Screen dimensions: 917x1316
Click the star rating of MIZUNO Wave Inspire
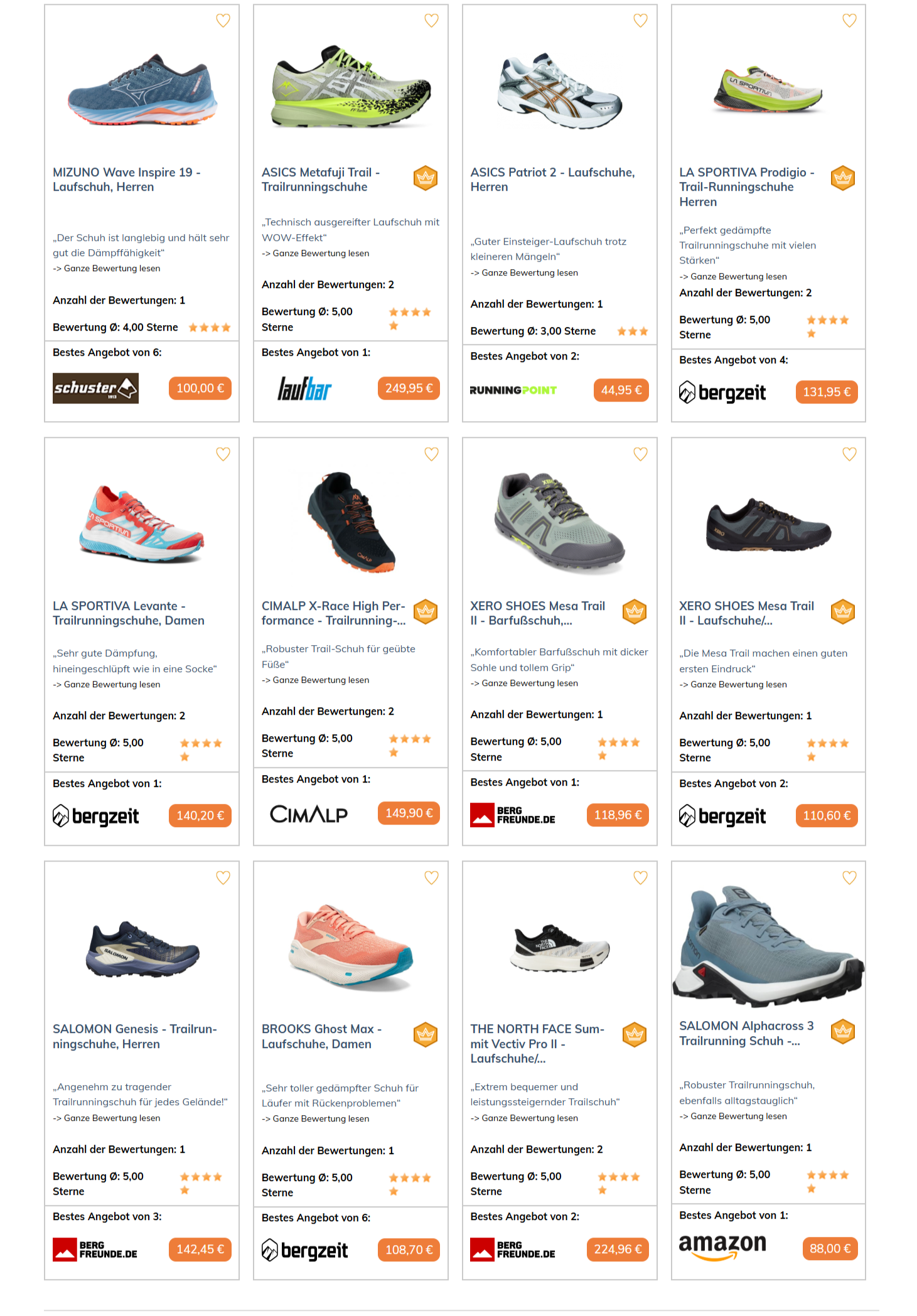[x=210, y=328]
